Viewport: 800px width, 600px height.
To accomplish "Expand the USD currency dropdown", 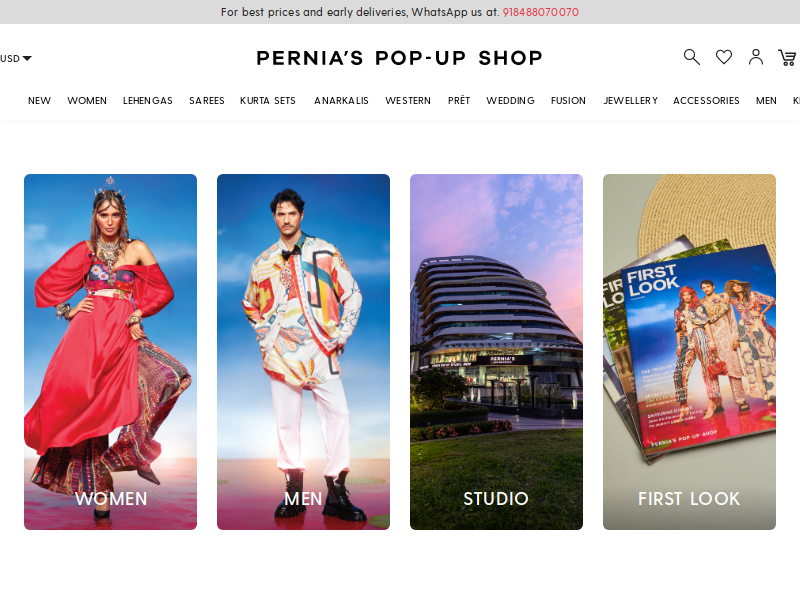I will pos(16,59).
